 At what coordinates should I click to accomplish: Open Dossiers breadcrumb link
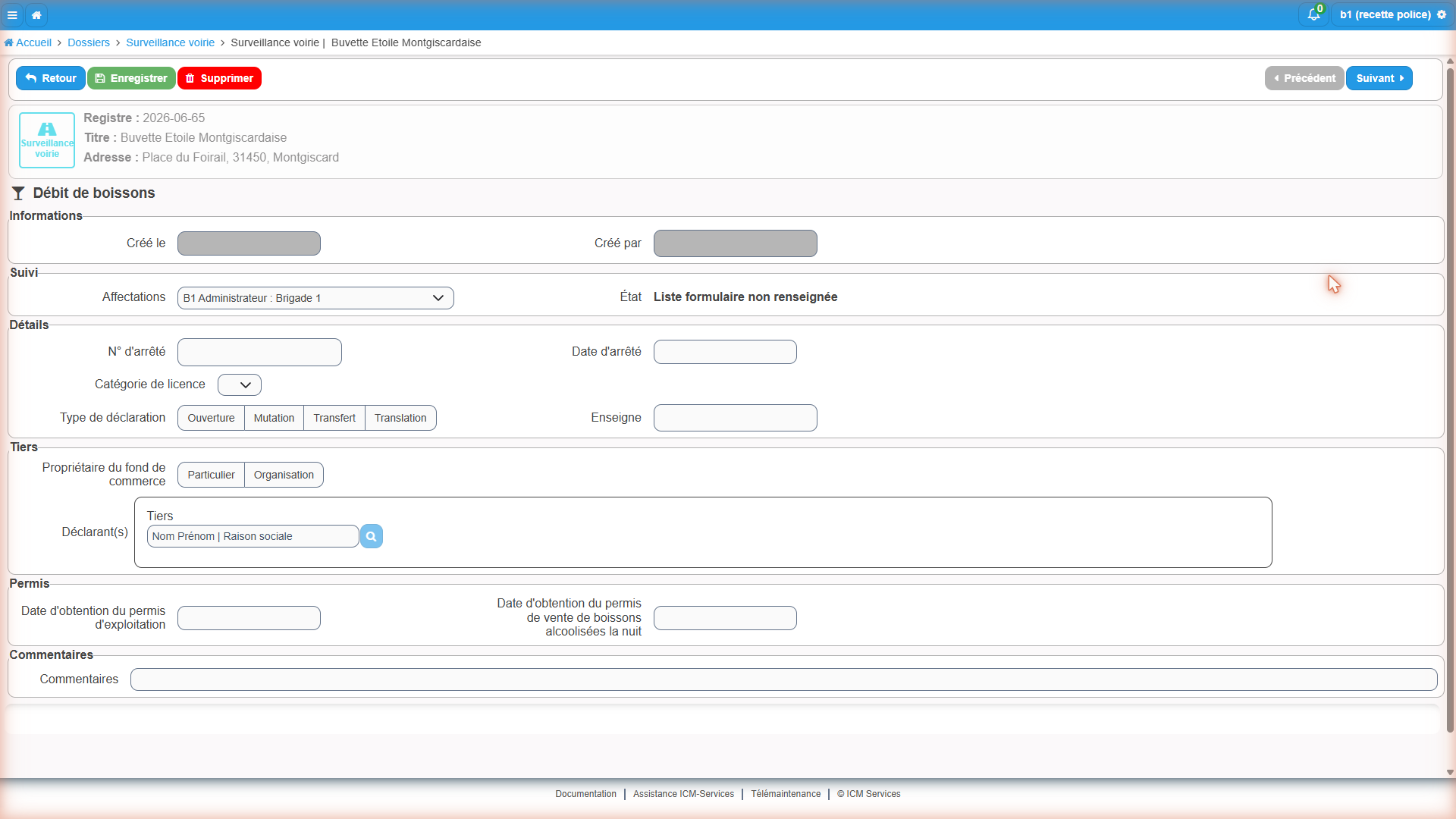(89, 42)
